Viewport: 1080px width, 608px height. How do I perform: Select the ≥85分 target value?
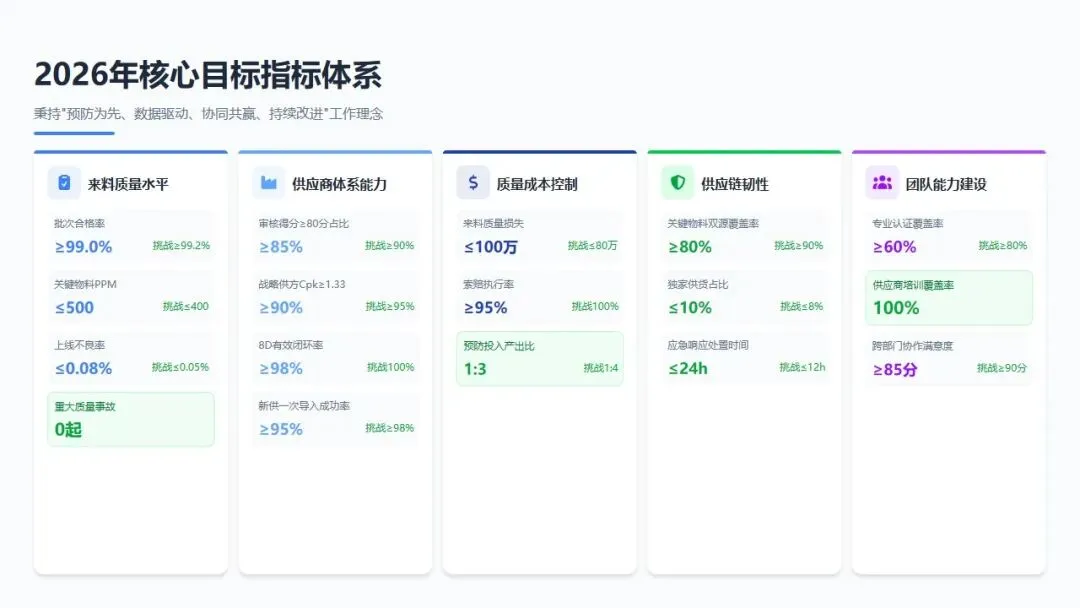click(895, 369)
